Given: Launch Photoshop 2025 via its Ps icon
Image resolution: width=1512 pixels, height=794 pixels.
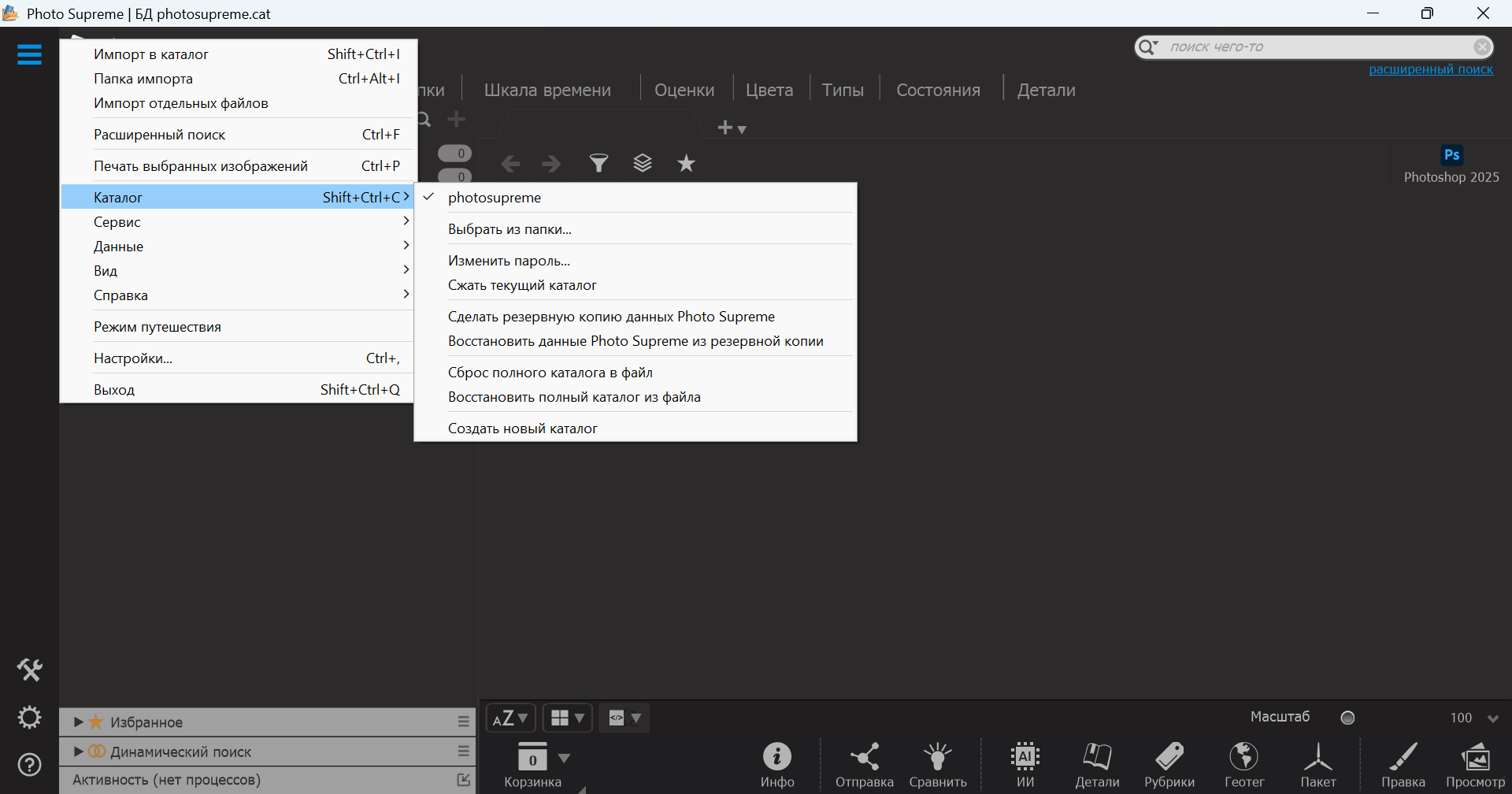Looking at the screenshot, I should [1452, 155].
